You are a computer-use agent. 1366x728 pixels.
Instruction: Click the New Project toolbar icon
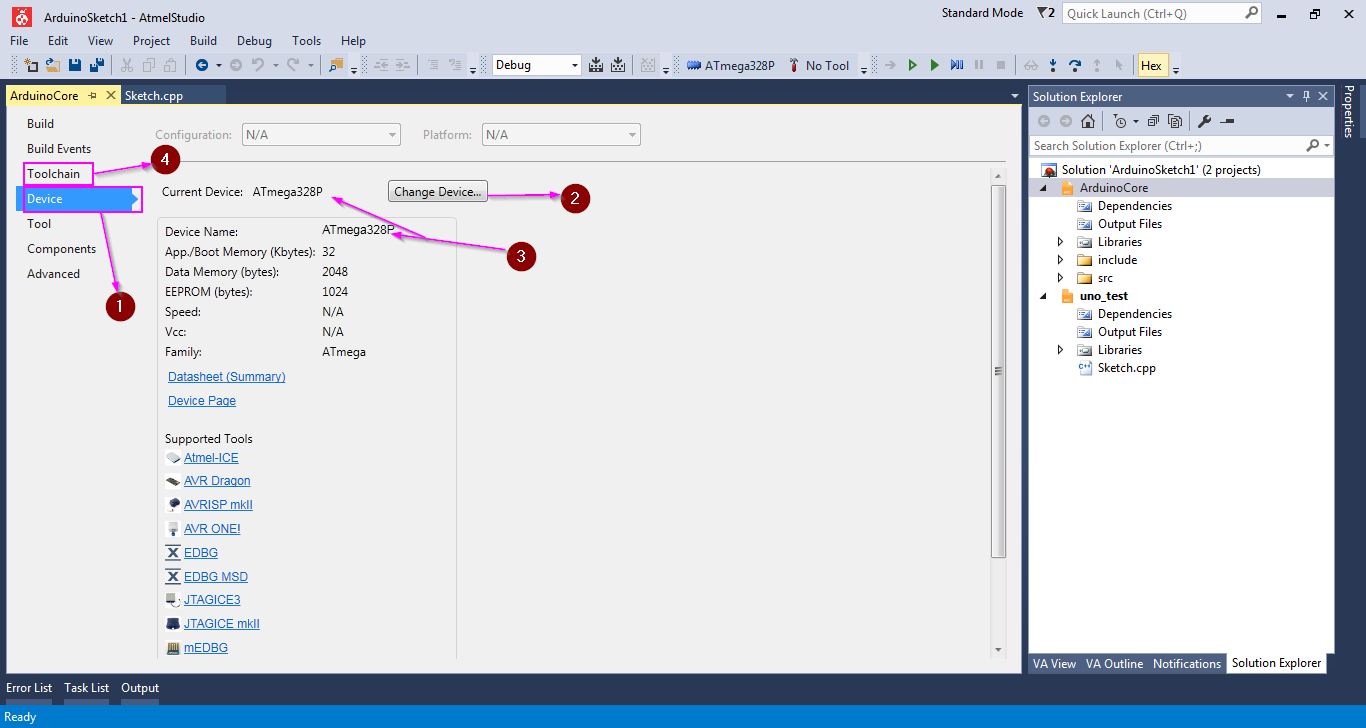coord(31,65)
